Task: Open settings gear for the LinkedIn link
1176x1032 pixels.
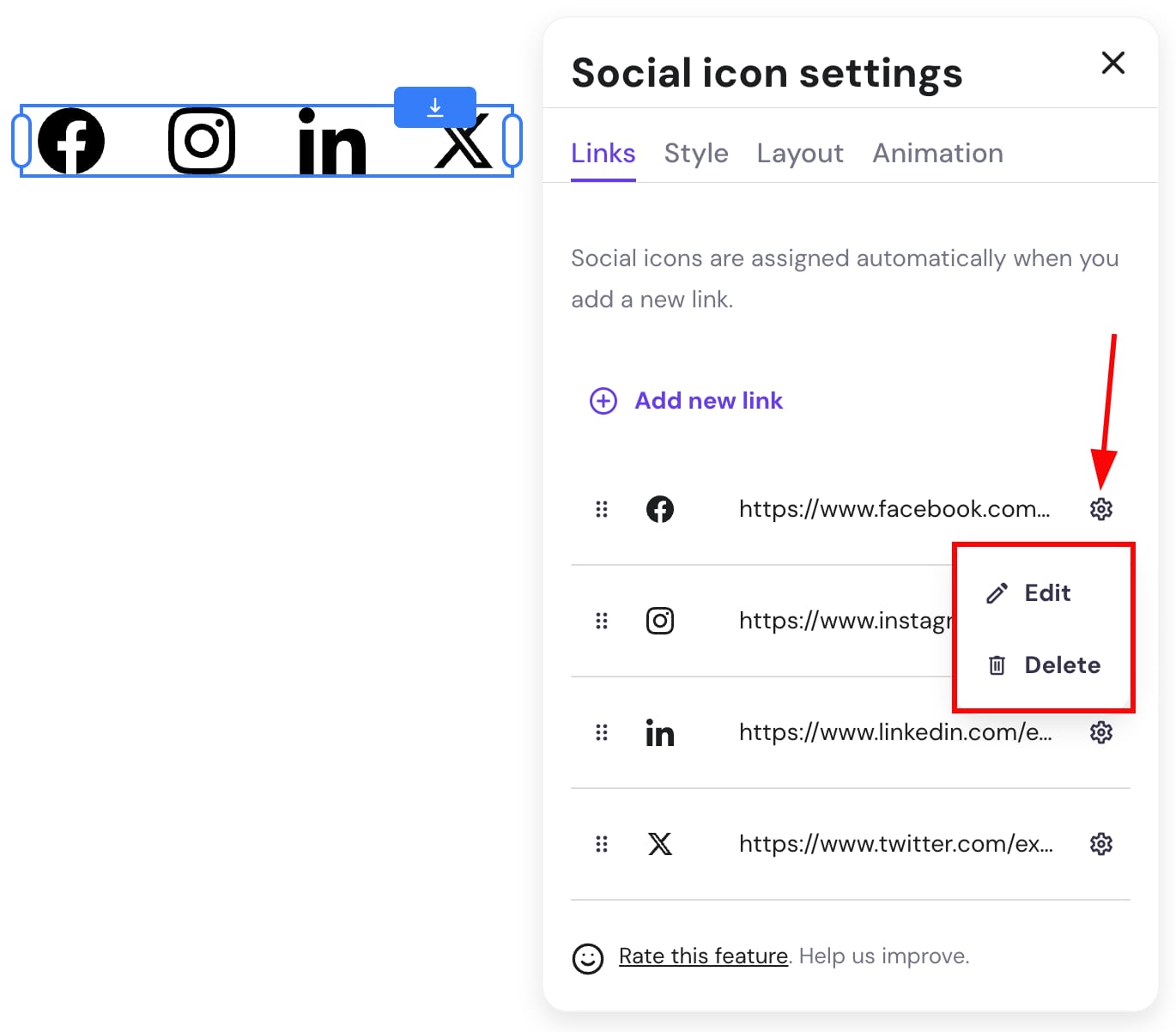Action: pyautogui.click(x=1101, y=732)
